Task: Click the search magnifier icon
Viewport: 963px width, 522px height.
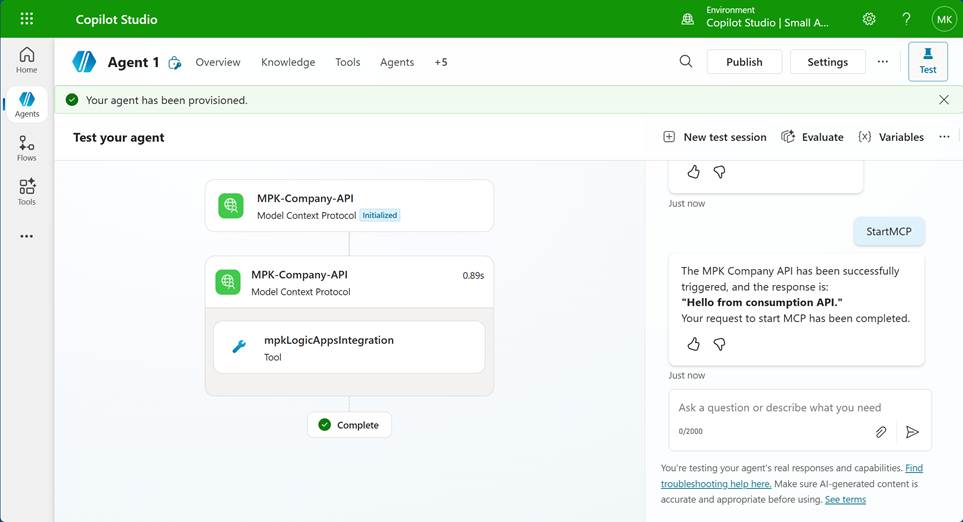Action: click(x=686, y=62)
